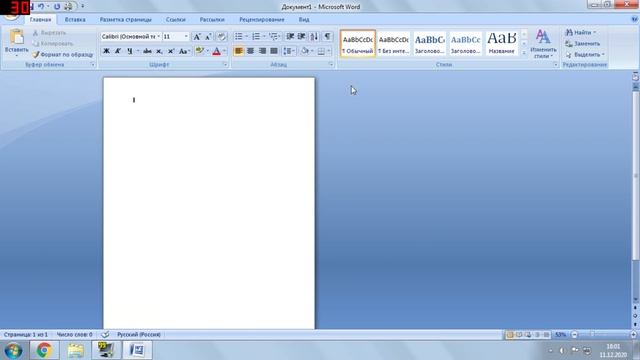Switch to the Разметка страницы tab
This screenshot has height=360, width=640.
click(x=125, y=19)
